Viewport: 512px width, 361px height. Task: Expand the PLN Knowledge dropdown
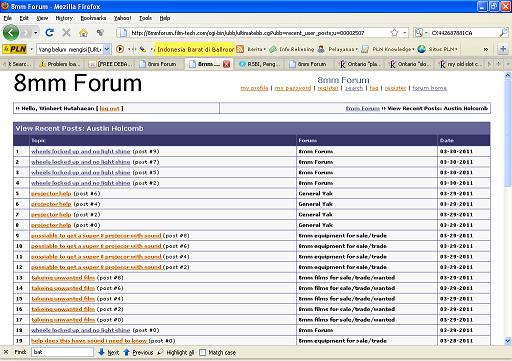coord(413,49)
